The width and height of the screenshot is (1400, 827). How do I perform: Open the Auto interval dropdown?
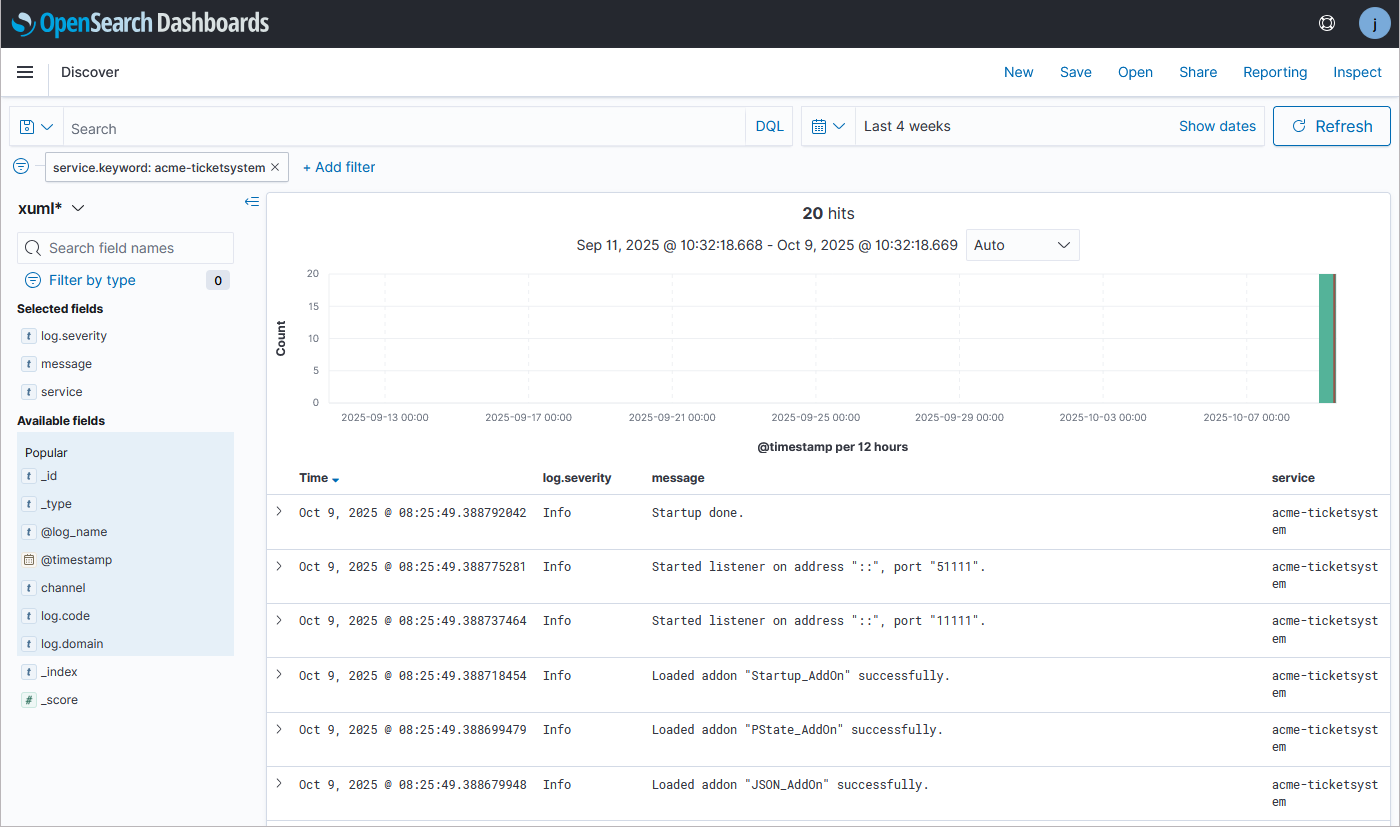coord(1022,245)
